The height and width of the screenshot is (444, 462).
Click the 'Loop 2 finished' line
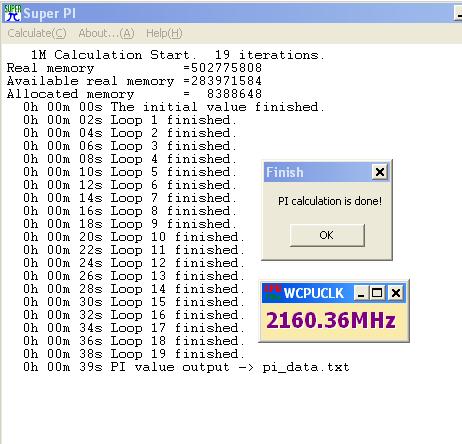click(130, 133)
